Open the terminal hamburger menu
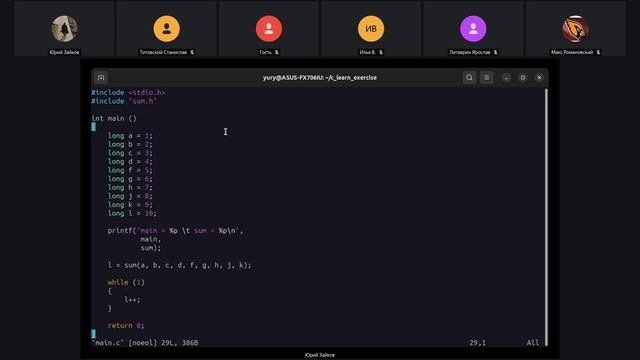This screenshot has width=640, height=360. click(x=487, y=78)
